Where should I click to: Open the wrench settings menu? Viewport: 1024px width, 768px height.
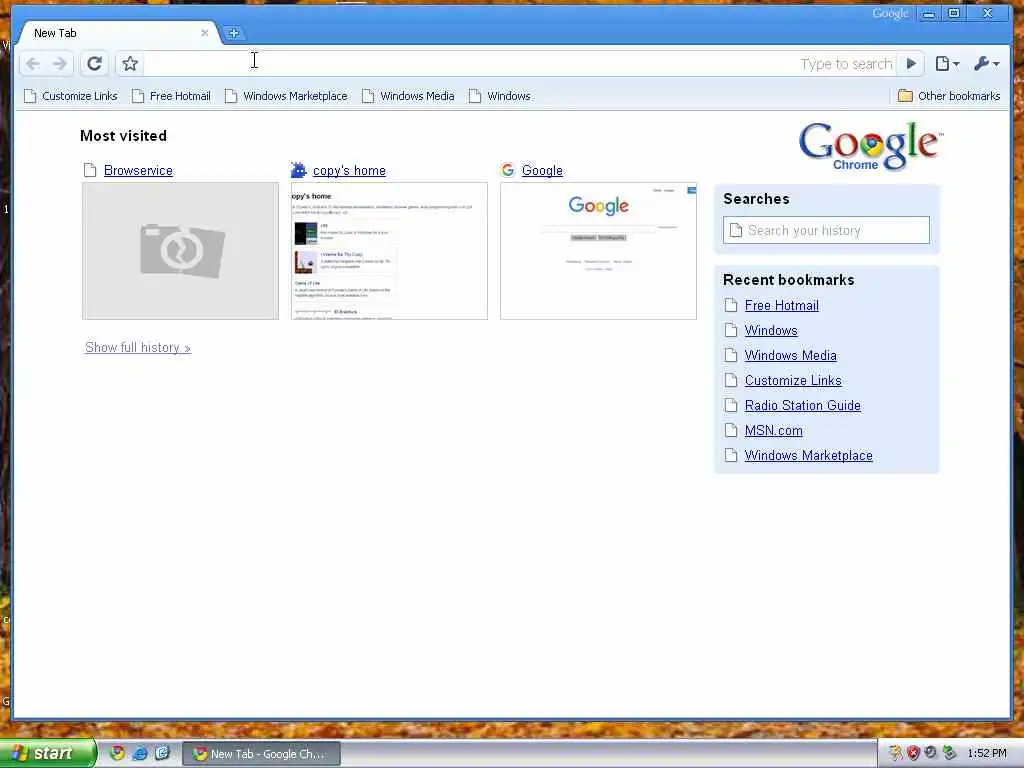[986, 63]
